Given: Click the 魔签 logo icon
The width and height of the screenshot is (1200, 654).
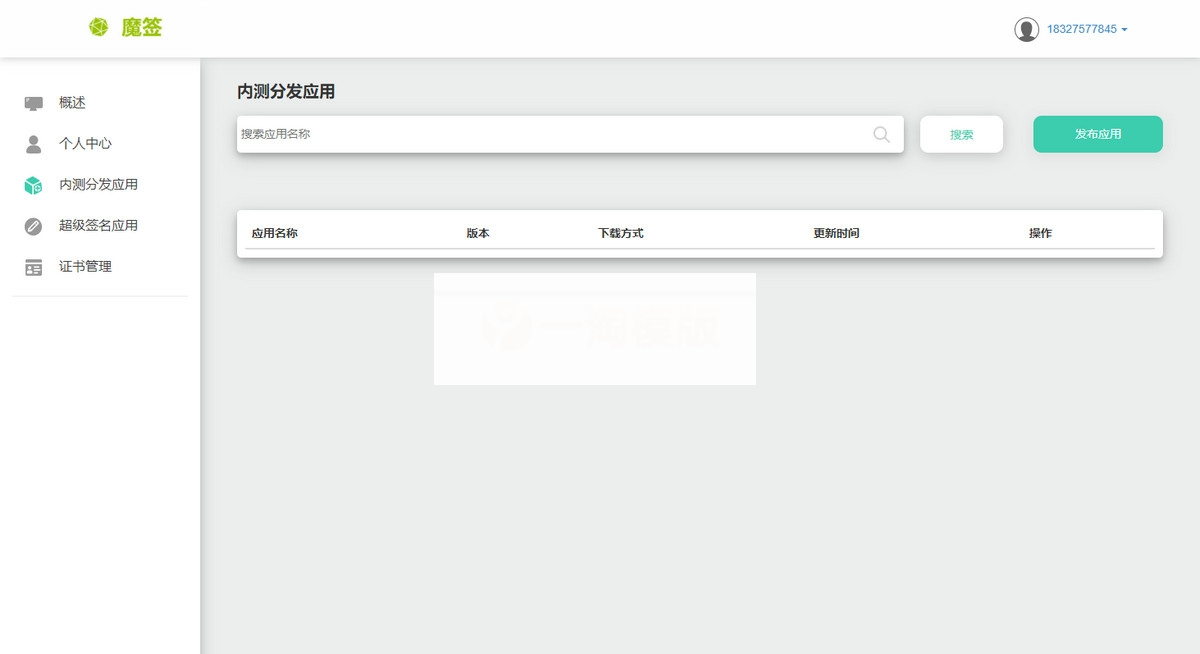Looking at the screenshot, I should coord(98,27).
